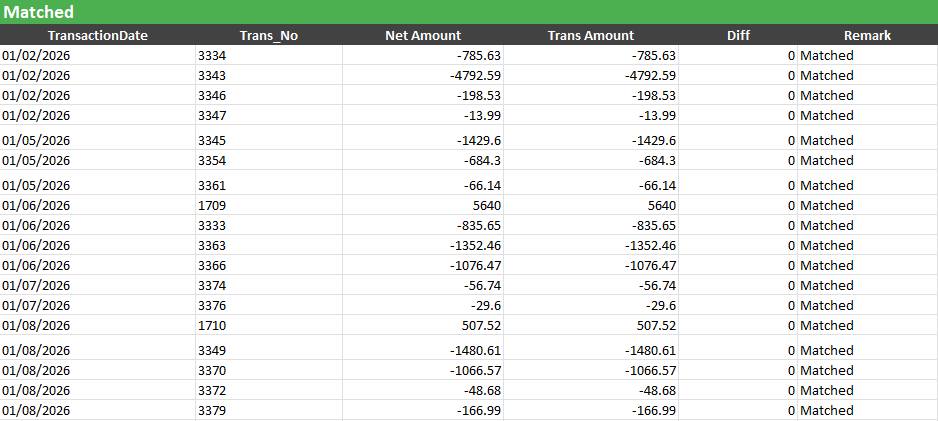Click the Net Amount column header
938x421 pixels.
[423, 35]
